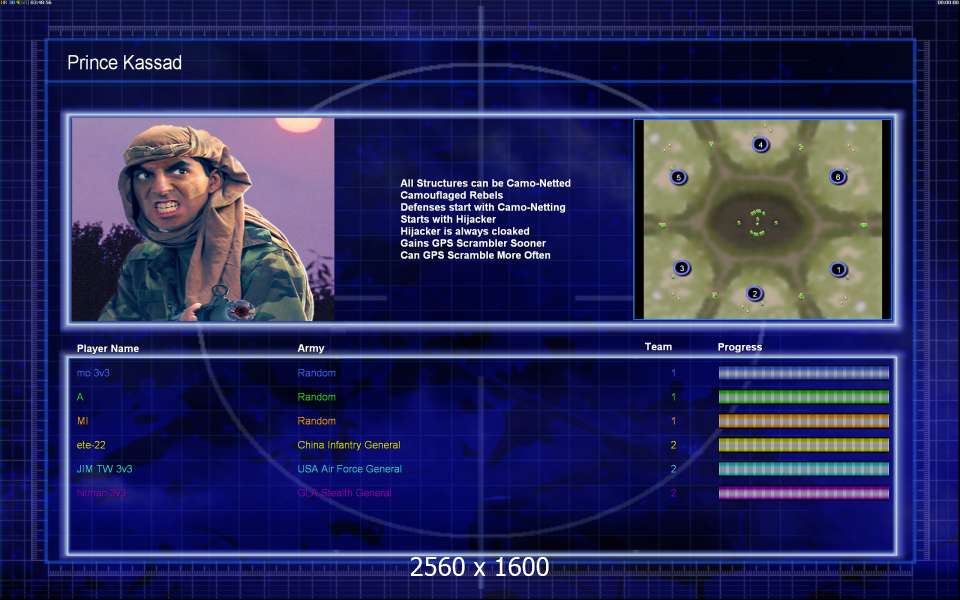Click the Prince Kassad portrait image
This screenshot has height=600, width=960.
pos(203,219)
